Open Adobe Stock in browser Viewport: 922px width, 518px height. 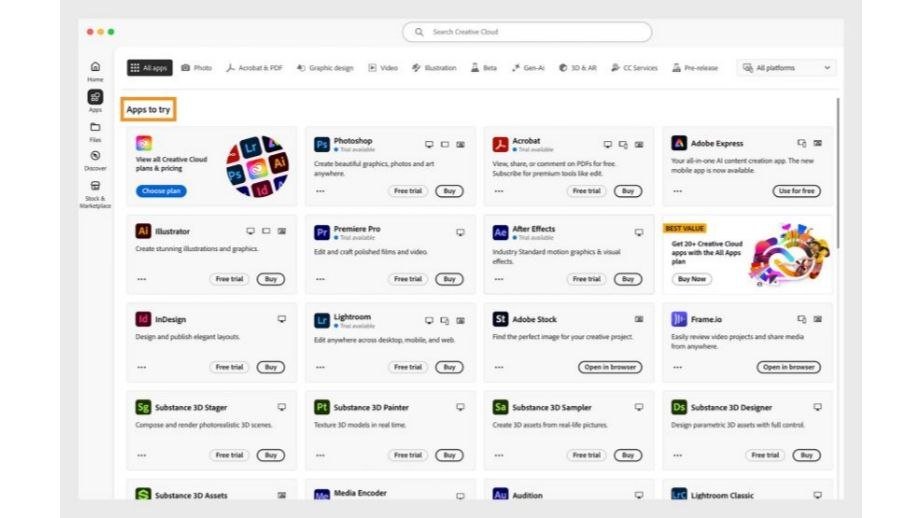tap(610, 367)
